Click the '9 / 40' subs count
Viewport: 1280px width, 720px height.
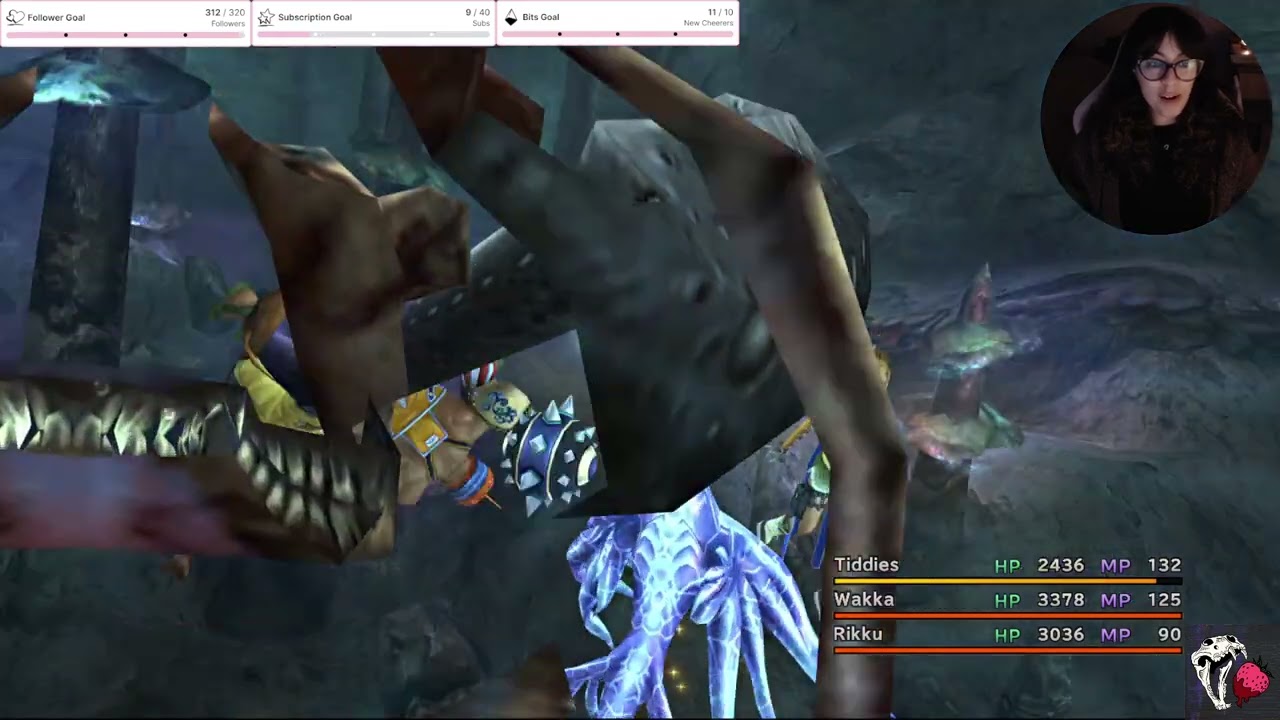click(x=478, y=12)
